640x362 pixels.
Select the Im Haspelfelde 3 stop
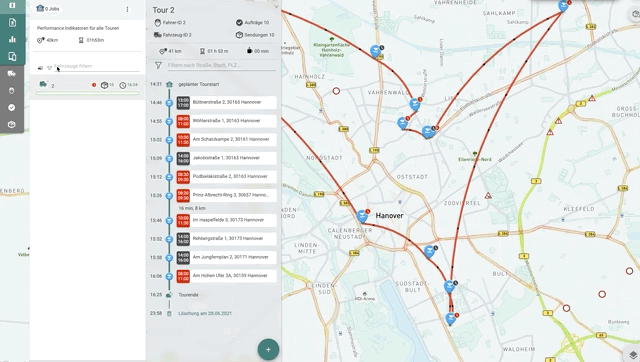[226, 220]
